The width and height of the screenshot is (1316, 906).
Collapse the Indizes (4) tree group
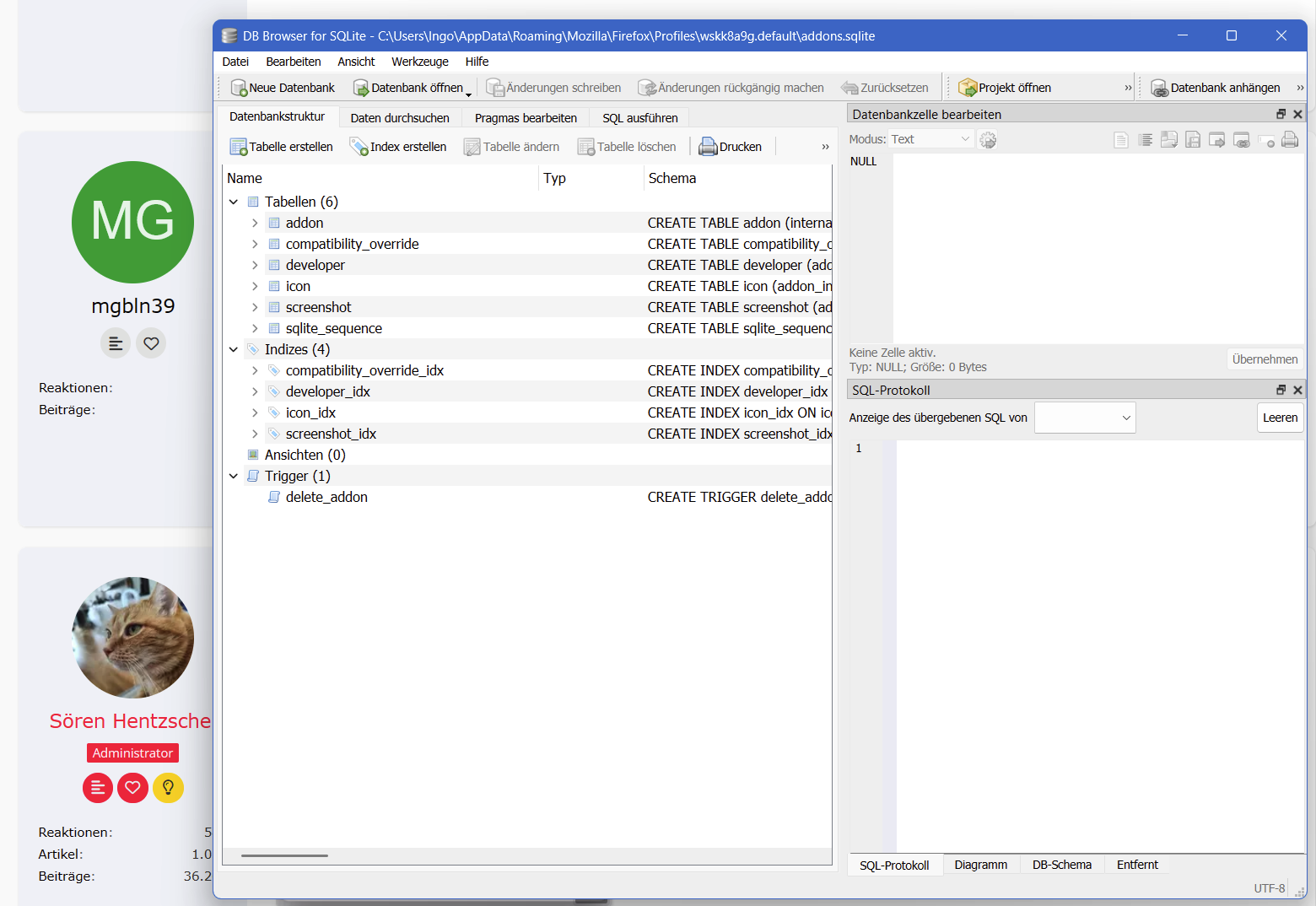coord(234,349)
